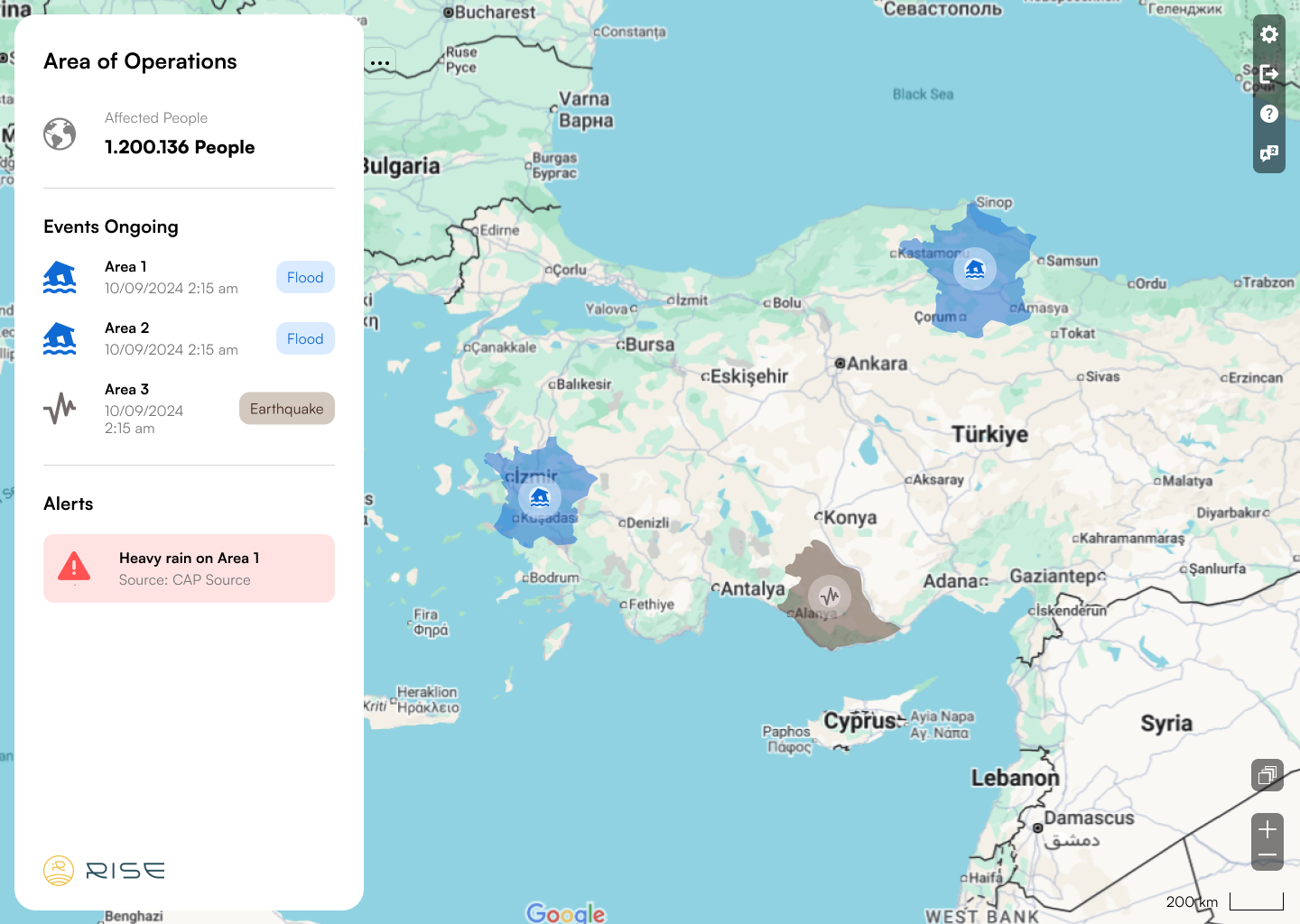Click the feedback chat icon
This screenshot has width=1300, height=924.
(1269, 153)
